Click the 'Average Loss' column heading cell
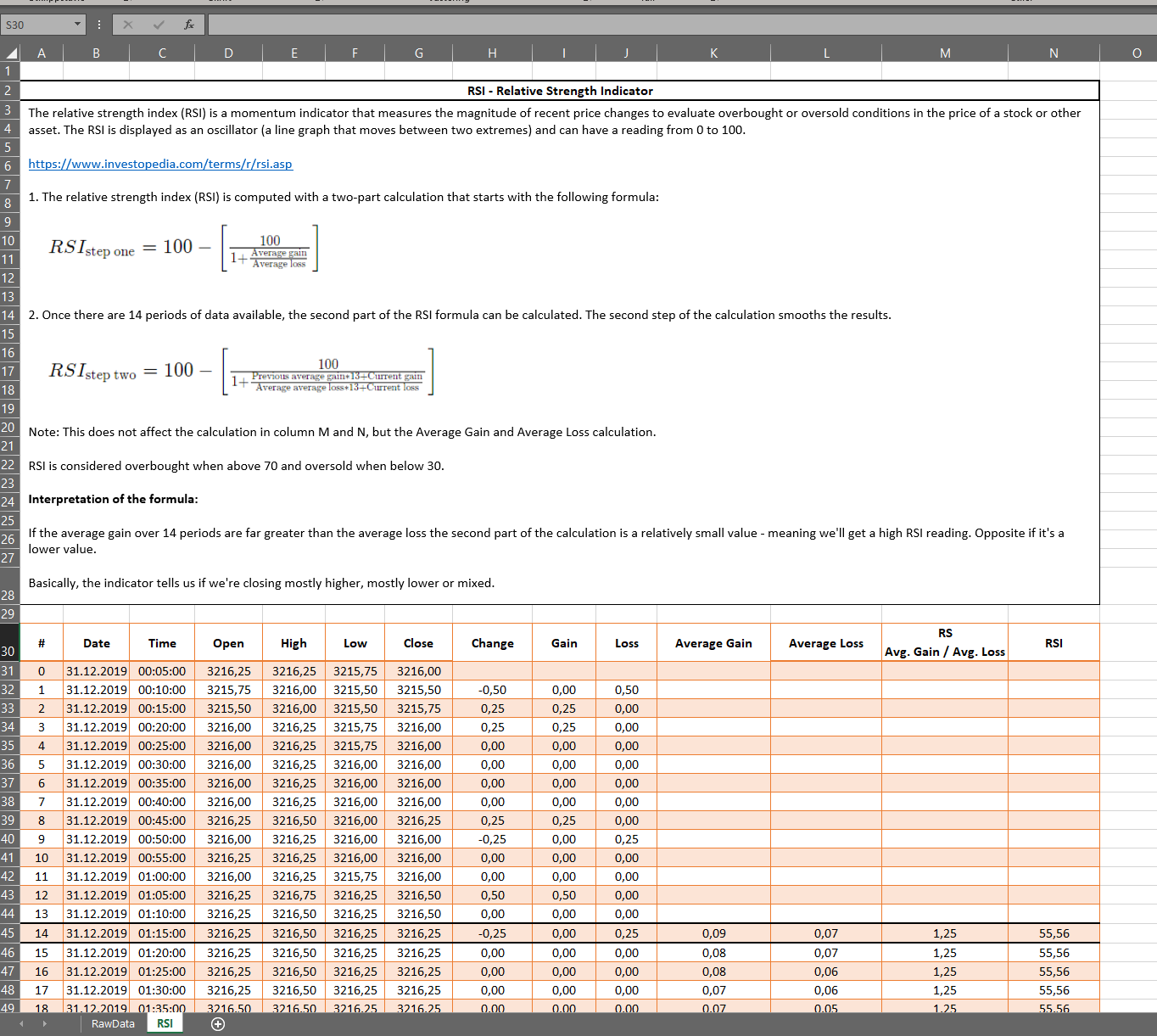The height and width of the screenshot is (1036, 1157). pos(826,643)
